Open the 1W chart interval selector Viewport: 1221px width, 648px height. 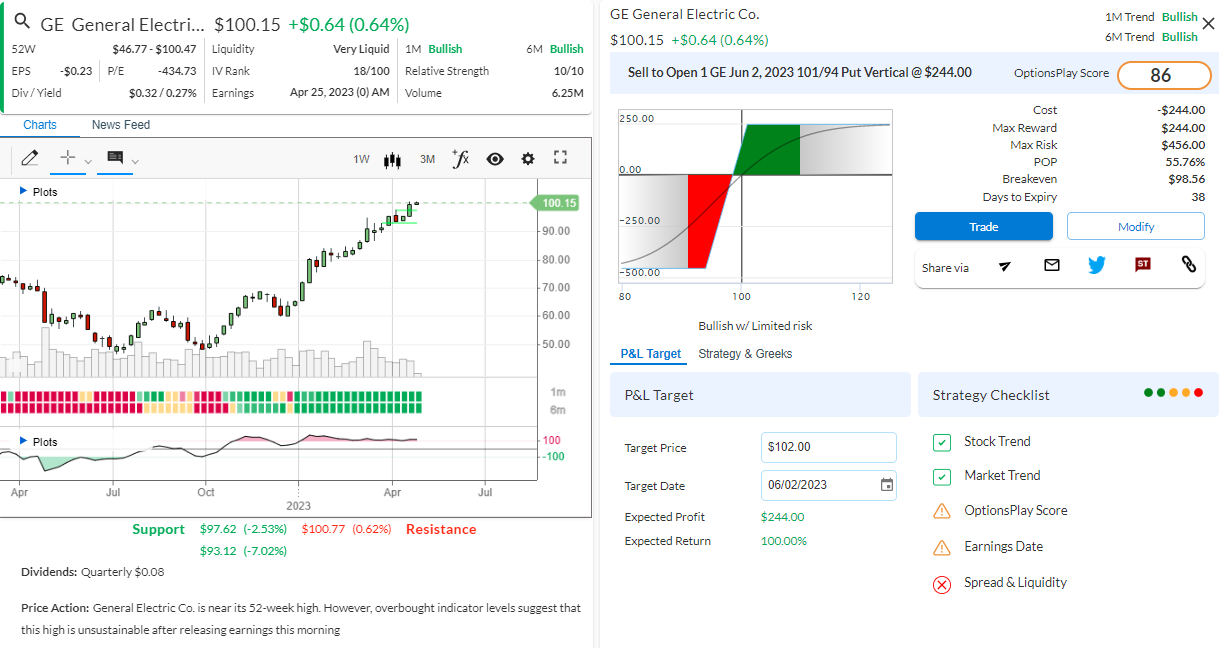point(361,159)
